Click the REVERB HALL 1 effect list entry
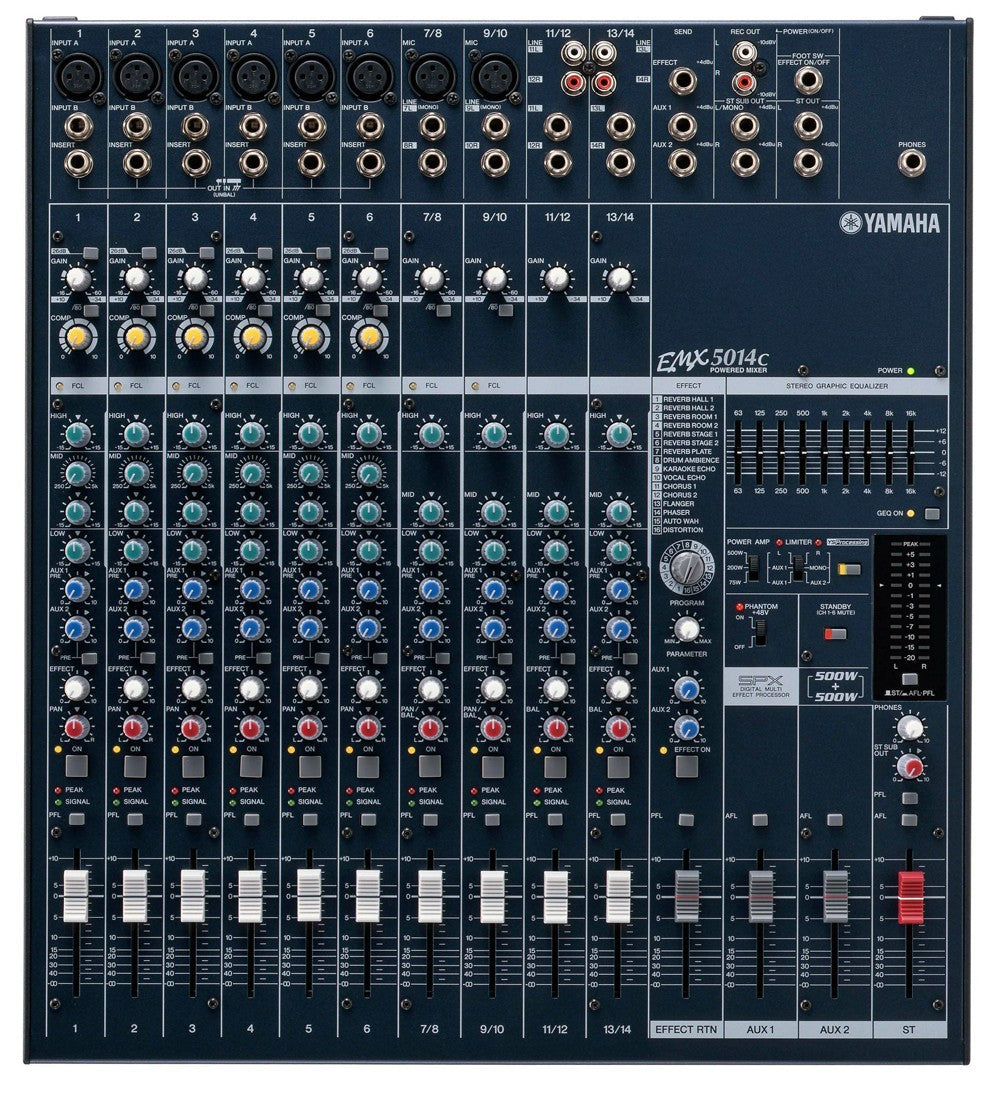This screenshot has width=1000, height=1093. click(683, 399)
